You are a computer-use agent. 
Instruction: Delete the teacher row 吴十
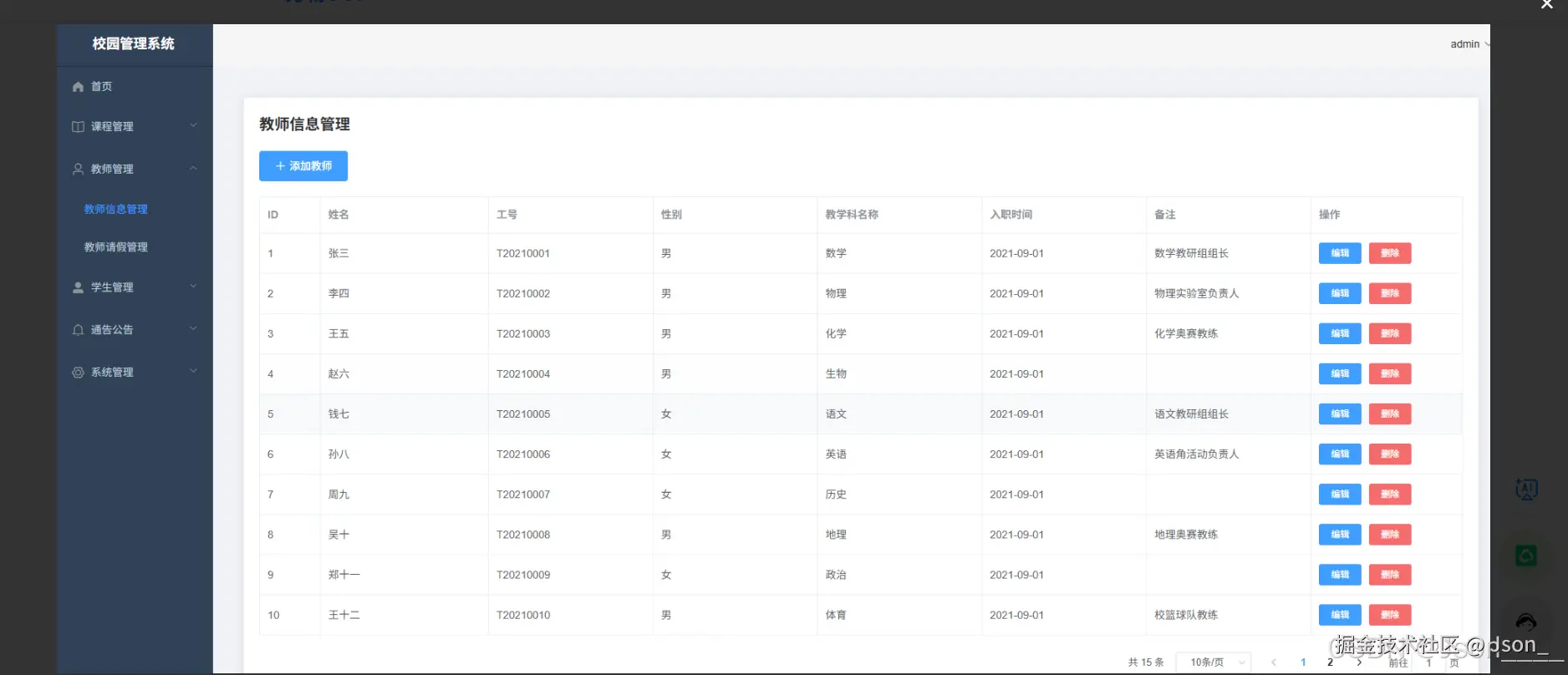tap(1390, 534)
